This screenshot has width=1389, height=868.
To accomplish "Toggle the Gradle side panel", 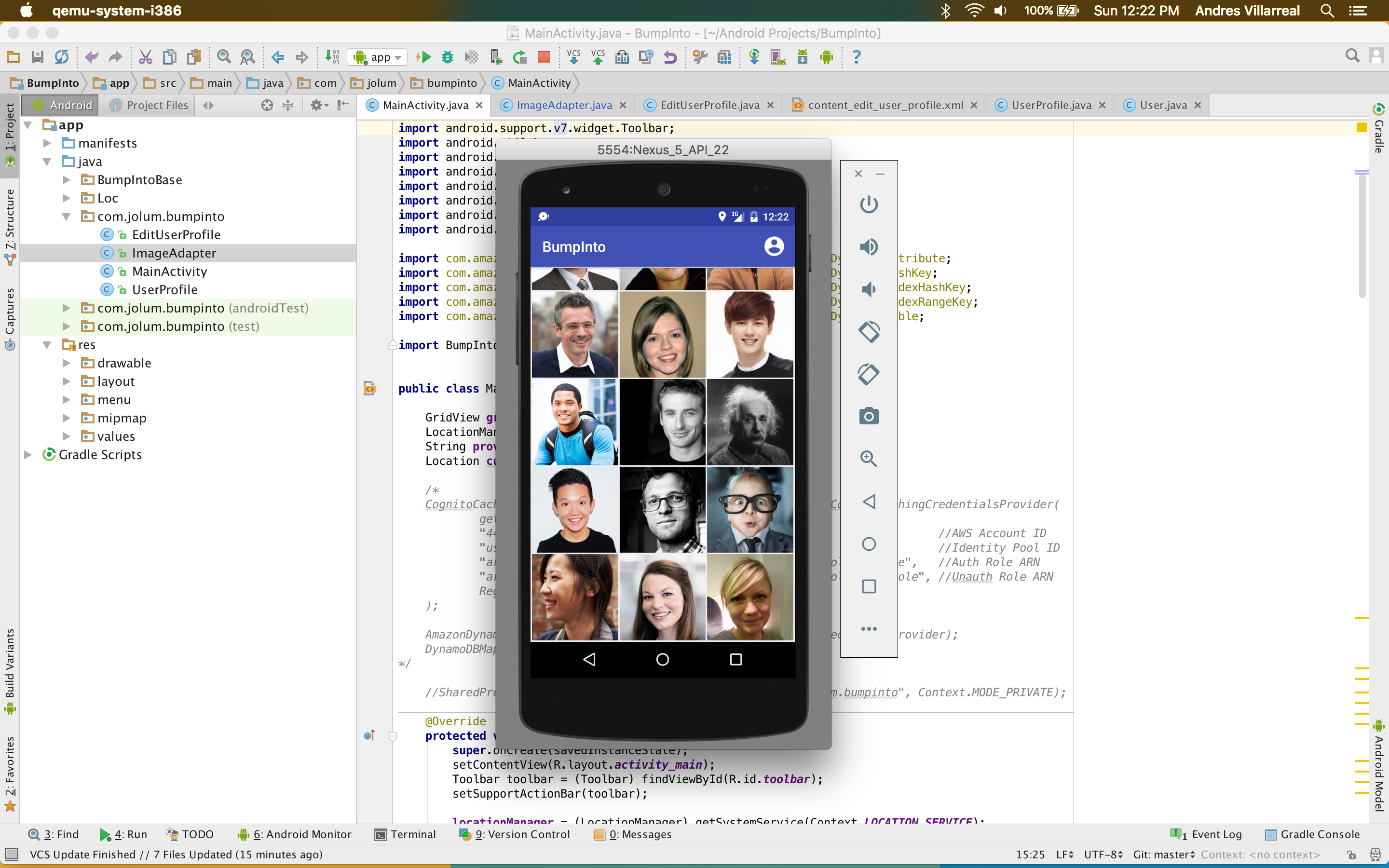I will [x=1379, y=129].
